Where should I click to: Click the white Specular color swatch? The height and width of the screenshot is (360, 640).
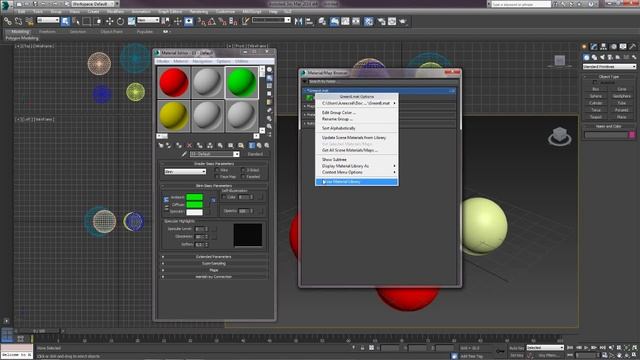[194, 212]
